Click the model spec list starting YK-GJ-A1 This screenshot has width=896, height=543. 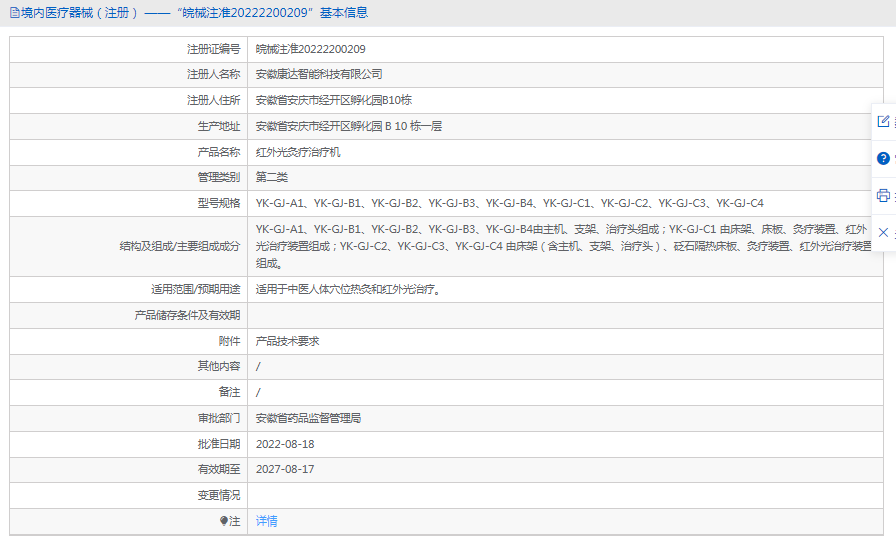pos(510,203)
